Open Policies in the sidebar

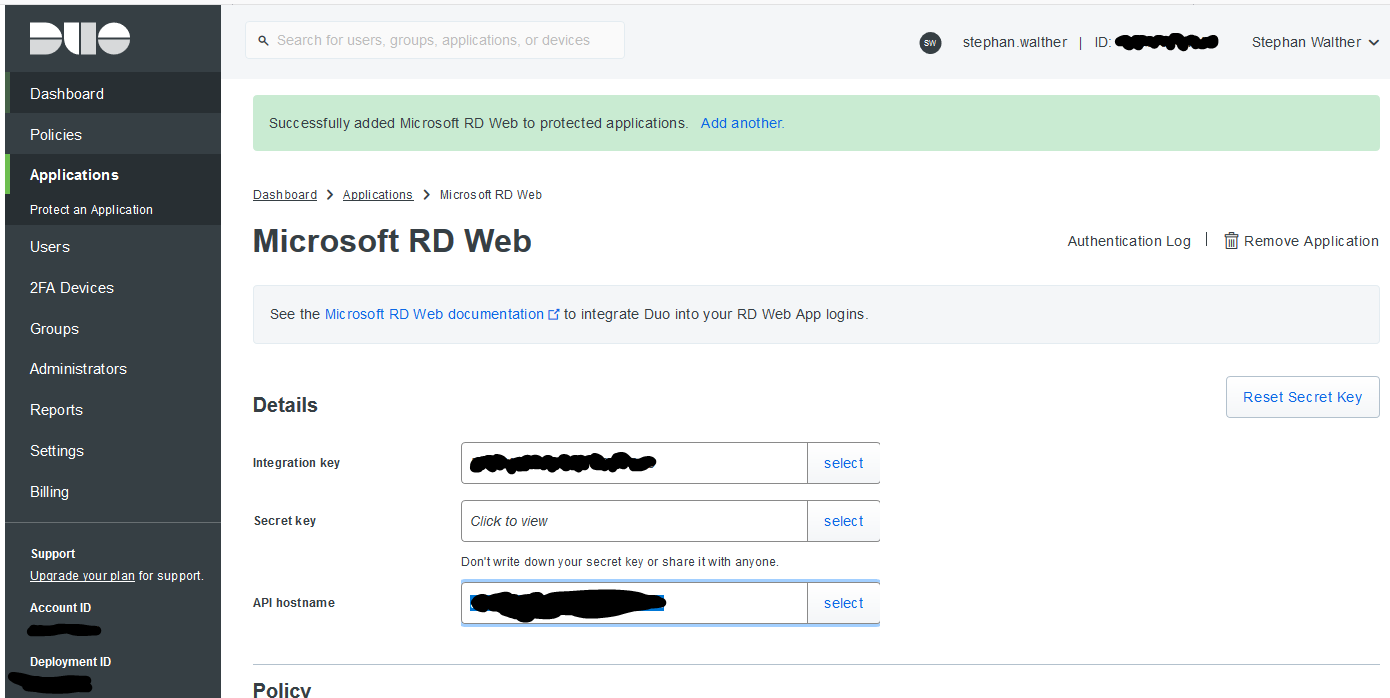click(113, 134)
